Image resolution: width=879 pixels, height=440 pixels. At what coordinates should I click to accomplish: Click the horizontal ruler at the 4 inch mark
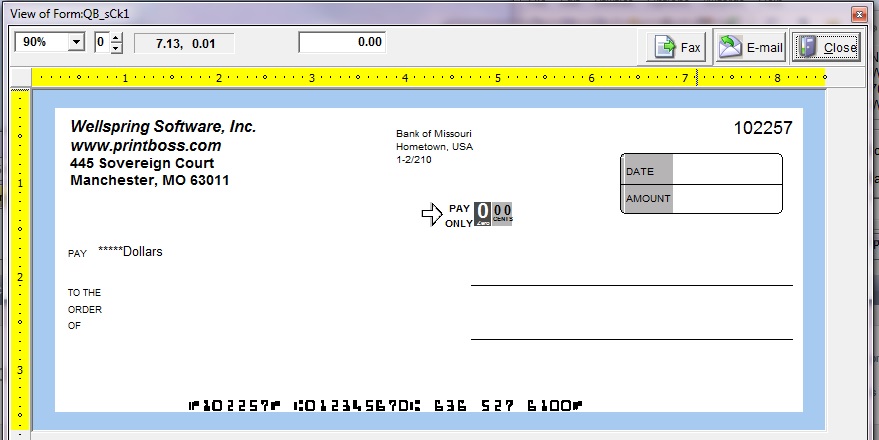405,78
